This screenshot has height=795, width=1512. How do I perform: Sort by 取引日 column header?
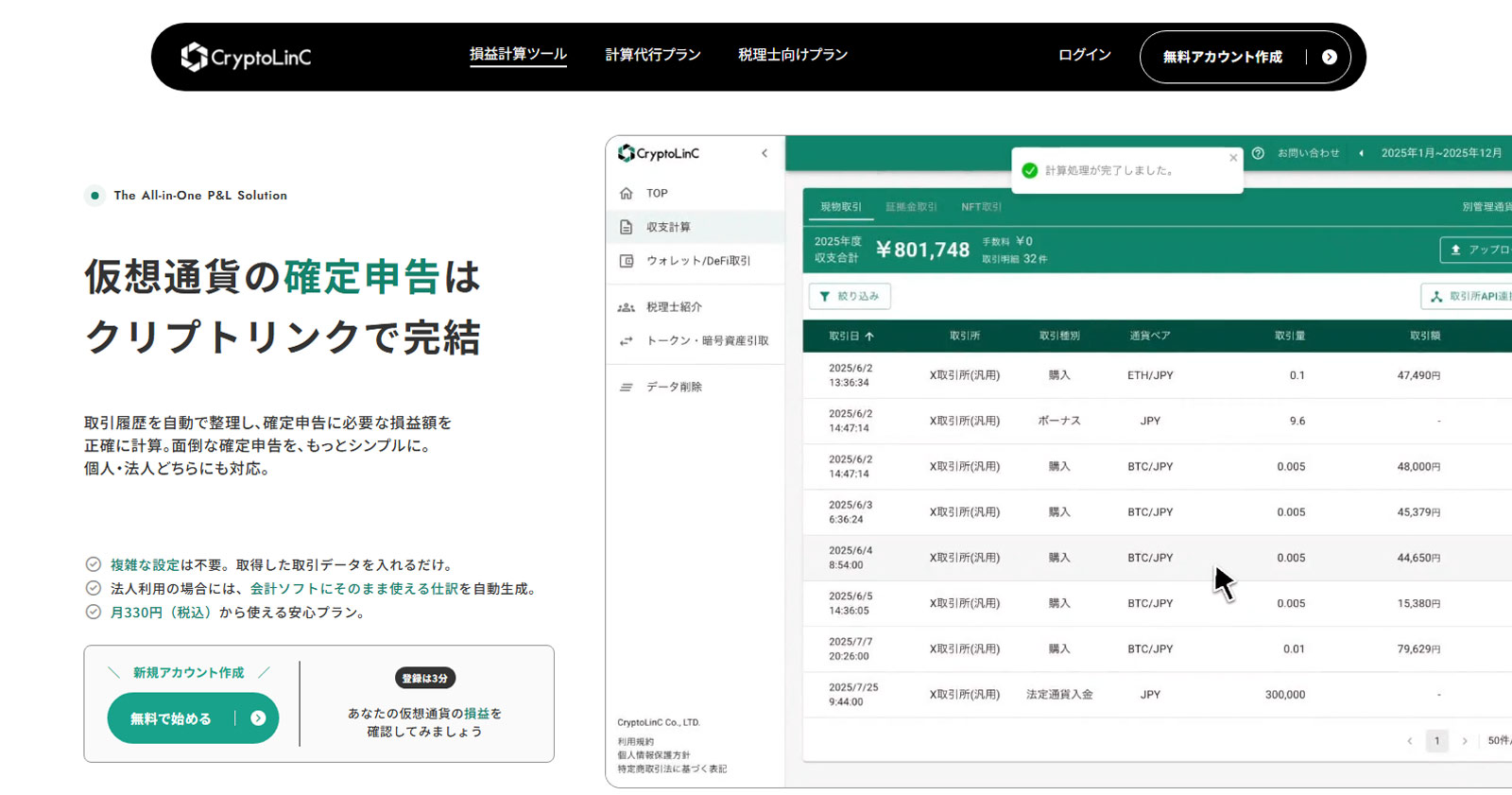[851, 336]
